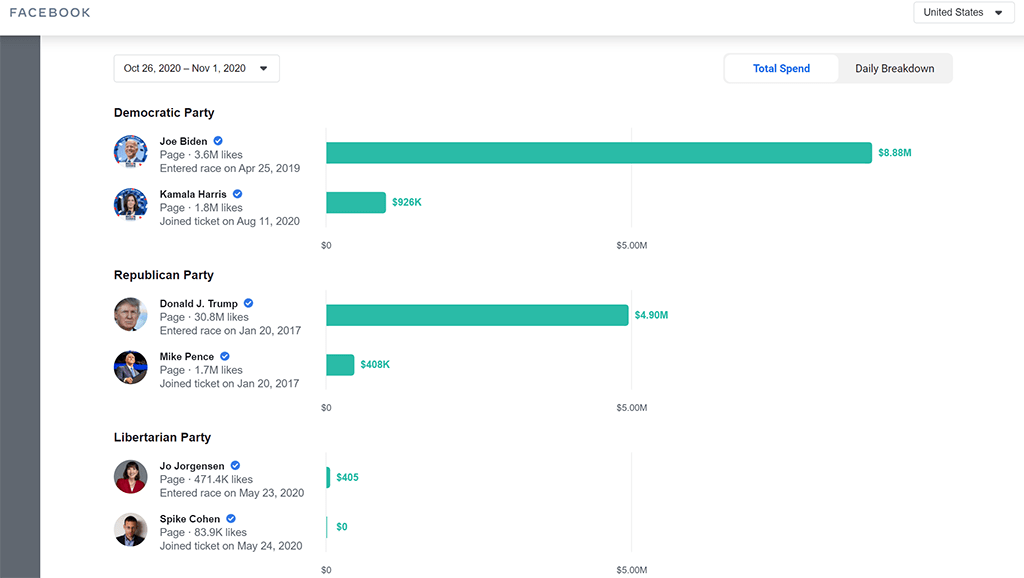
Task: Click the $8.88M spend value label
Action: click(895, 153)
